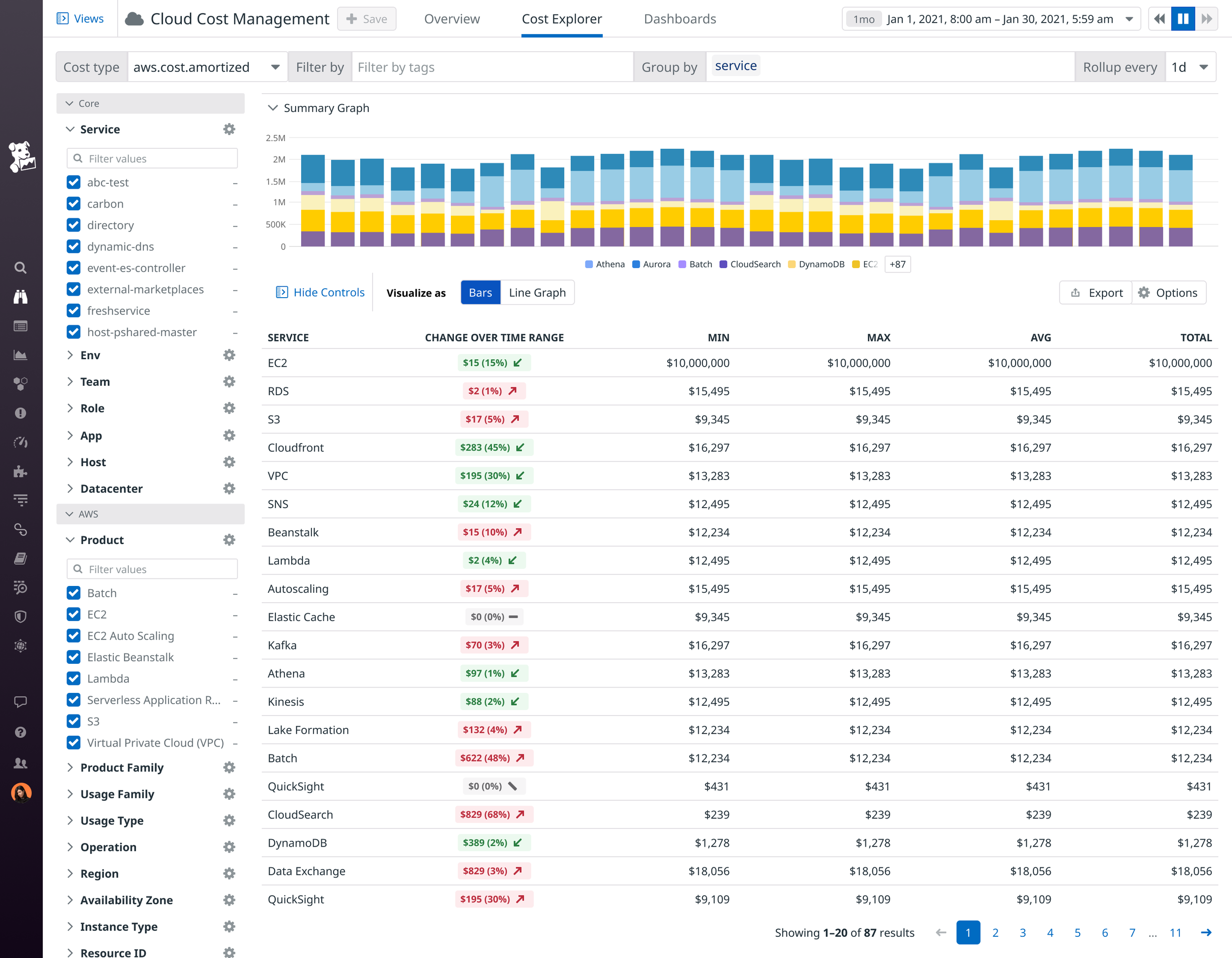This screenshot has width=1232, height=958.
Task: Click the Service Filter values search box
Action: coord(152,159)
